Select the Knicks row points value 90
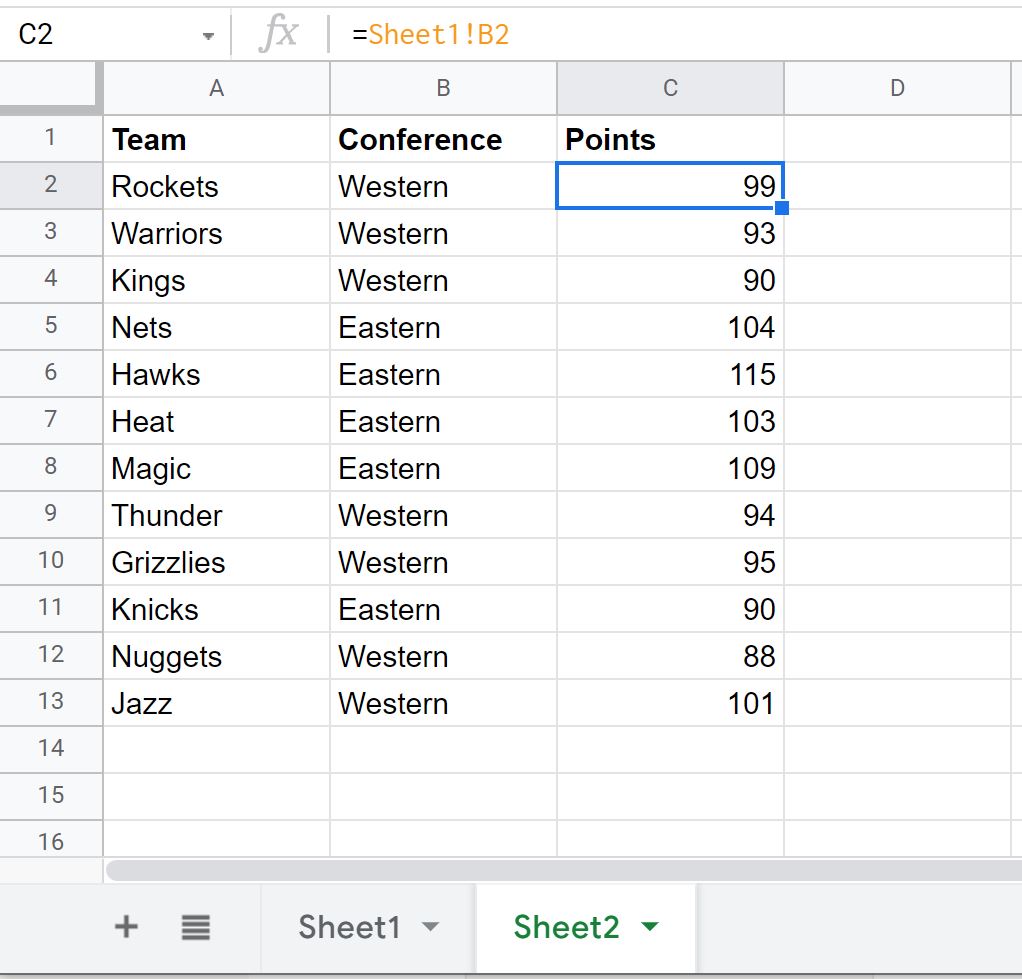The image size is (1022, 979). 670,609
